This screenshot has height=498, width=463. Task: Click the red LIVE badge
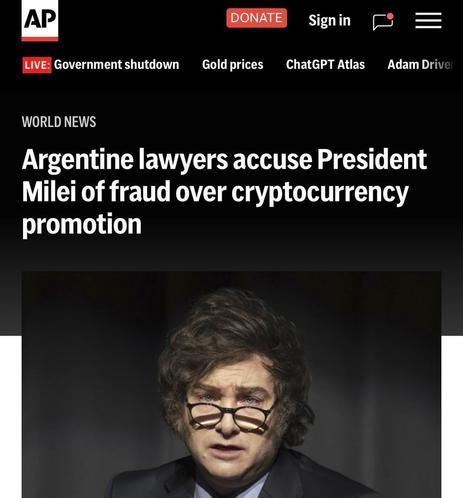click(37, 65)
